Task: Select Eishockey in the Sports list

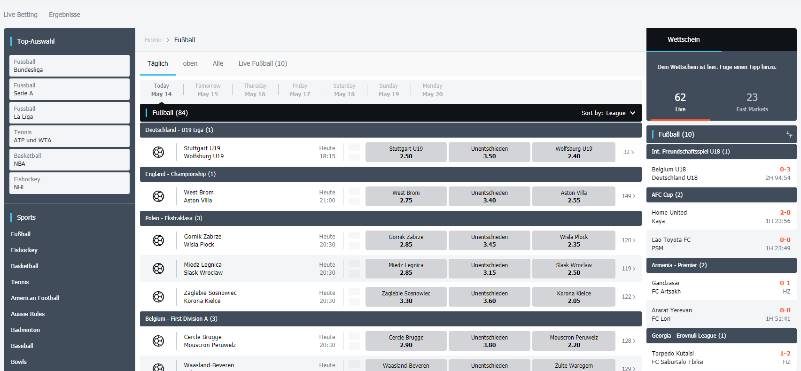Action: point(24,250)
